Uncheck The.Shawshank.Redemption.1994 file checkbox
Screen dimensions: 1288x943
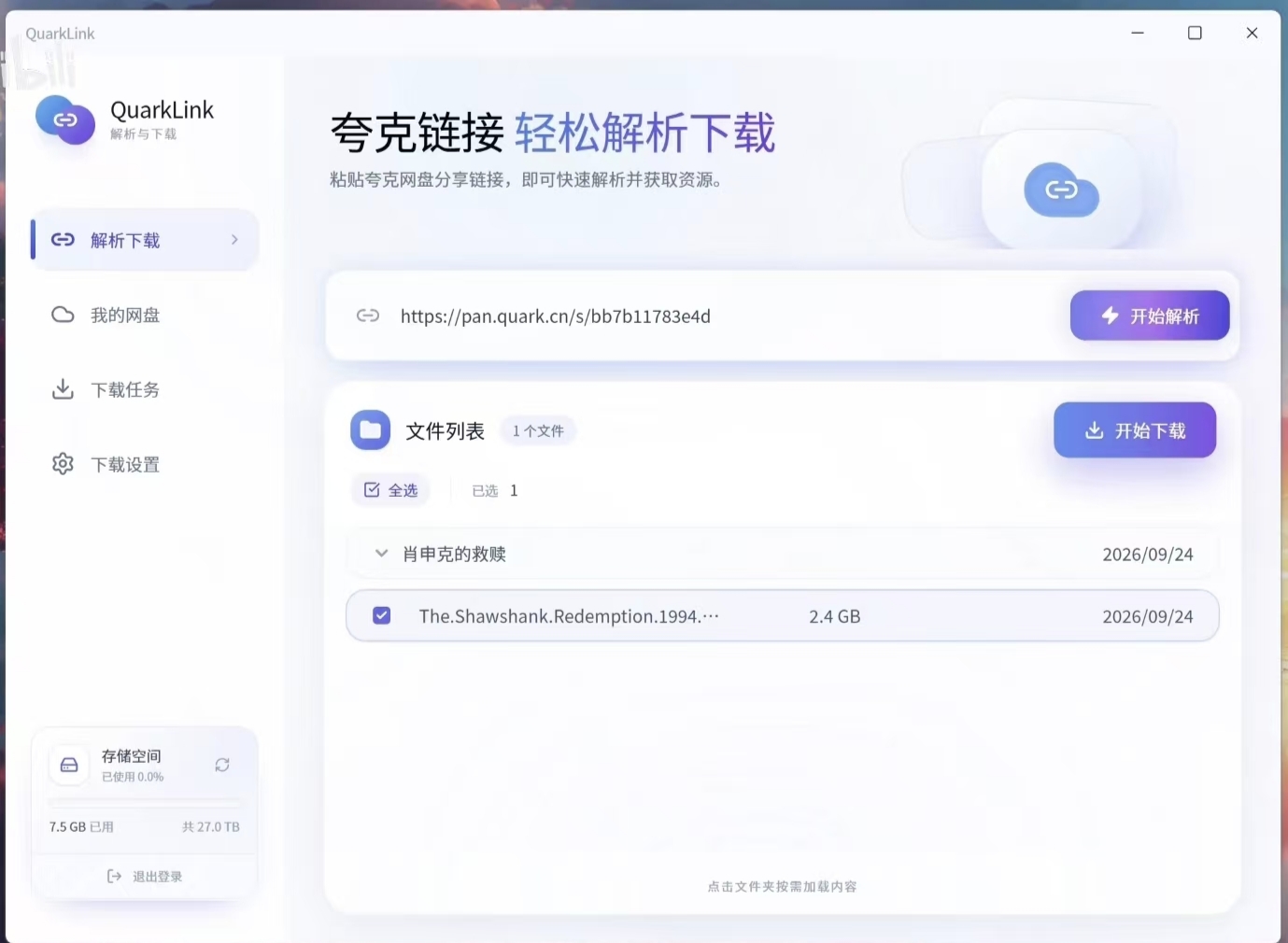(x=381, y=615)
